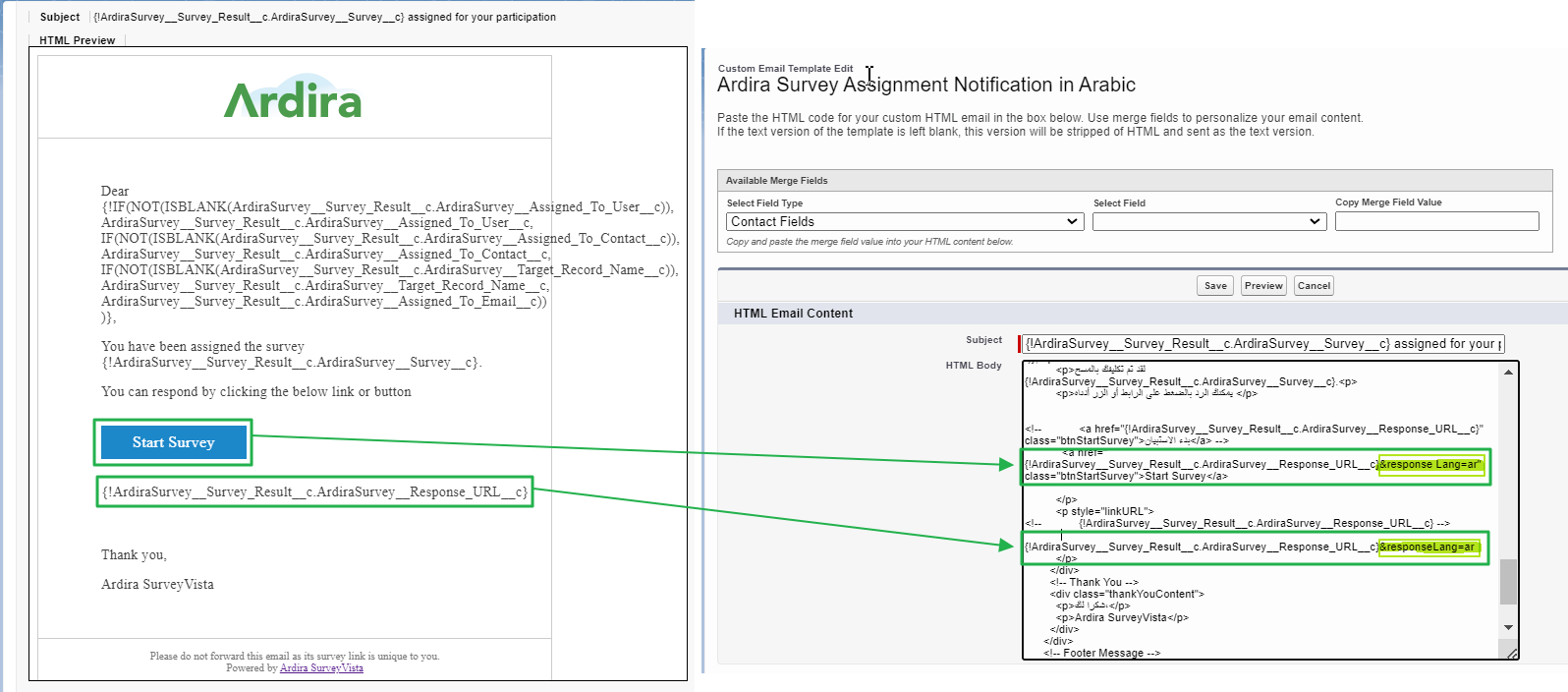Click the '<p style="linkURL">' code line
The image size is (1568, 692).
pos(1104,511)
